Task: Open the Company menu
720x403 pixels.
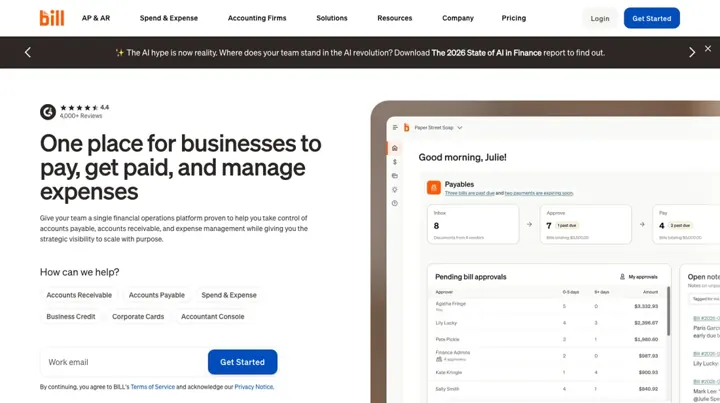Action: [458, 18]
